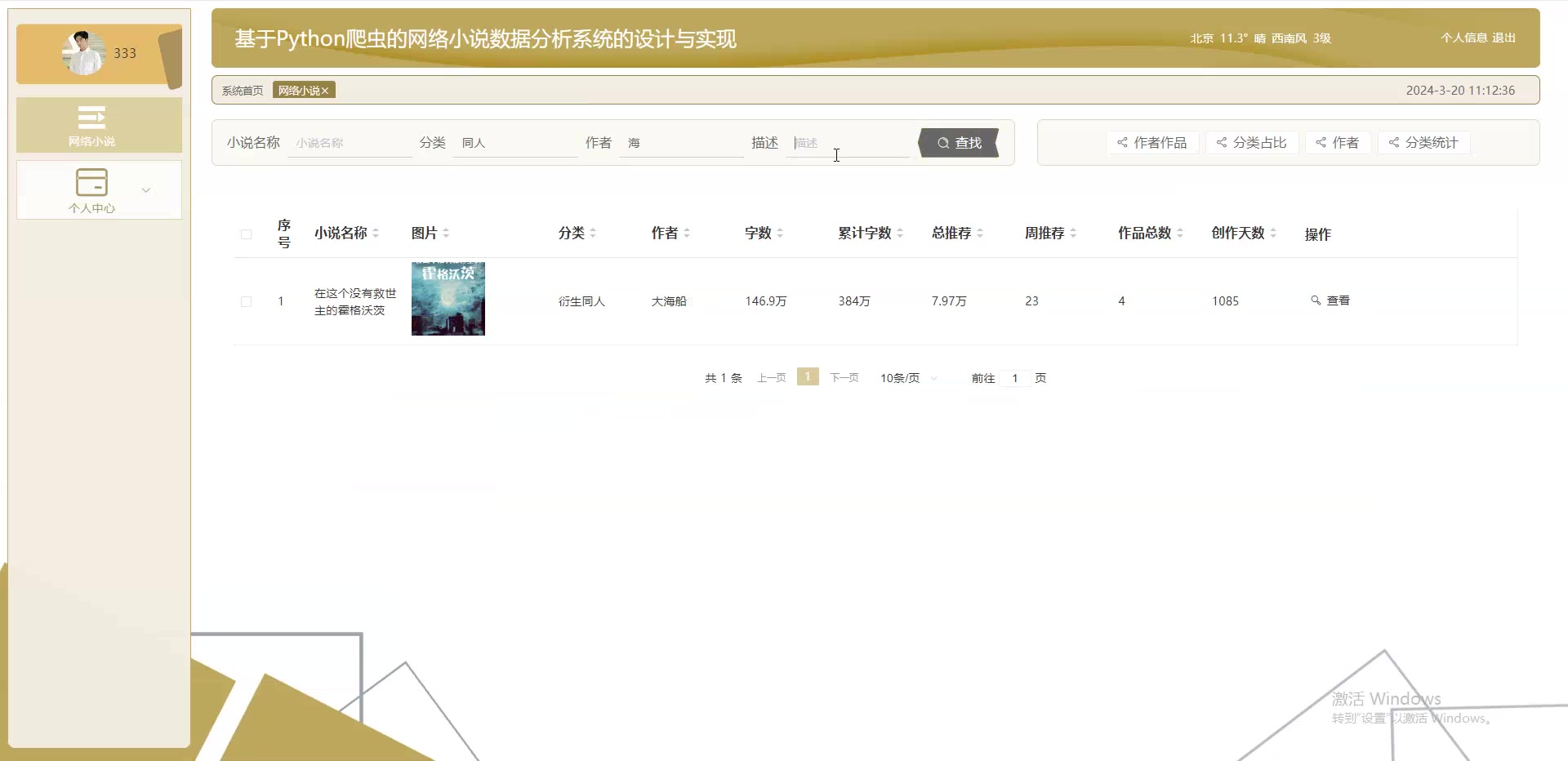This screenshot has height=761, width=1568.
Task: Sort by 分类 column arrows
Action: click(x=593, y=234)
